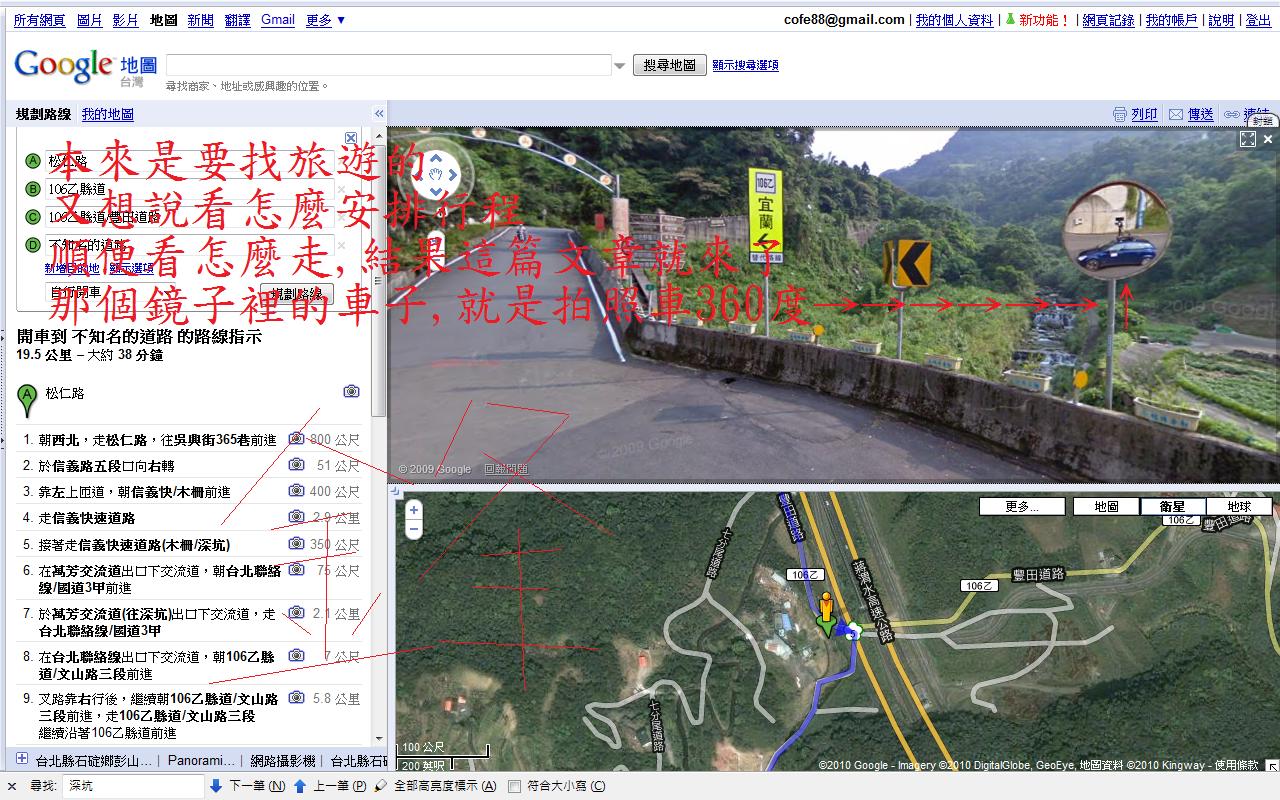Open 新聞 news link
The height and width of the screenshot is (800, 1280).
[x=200, y=20]
